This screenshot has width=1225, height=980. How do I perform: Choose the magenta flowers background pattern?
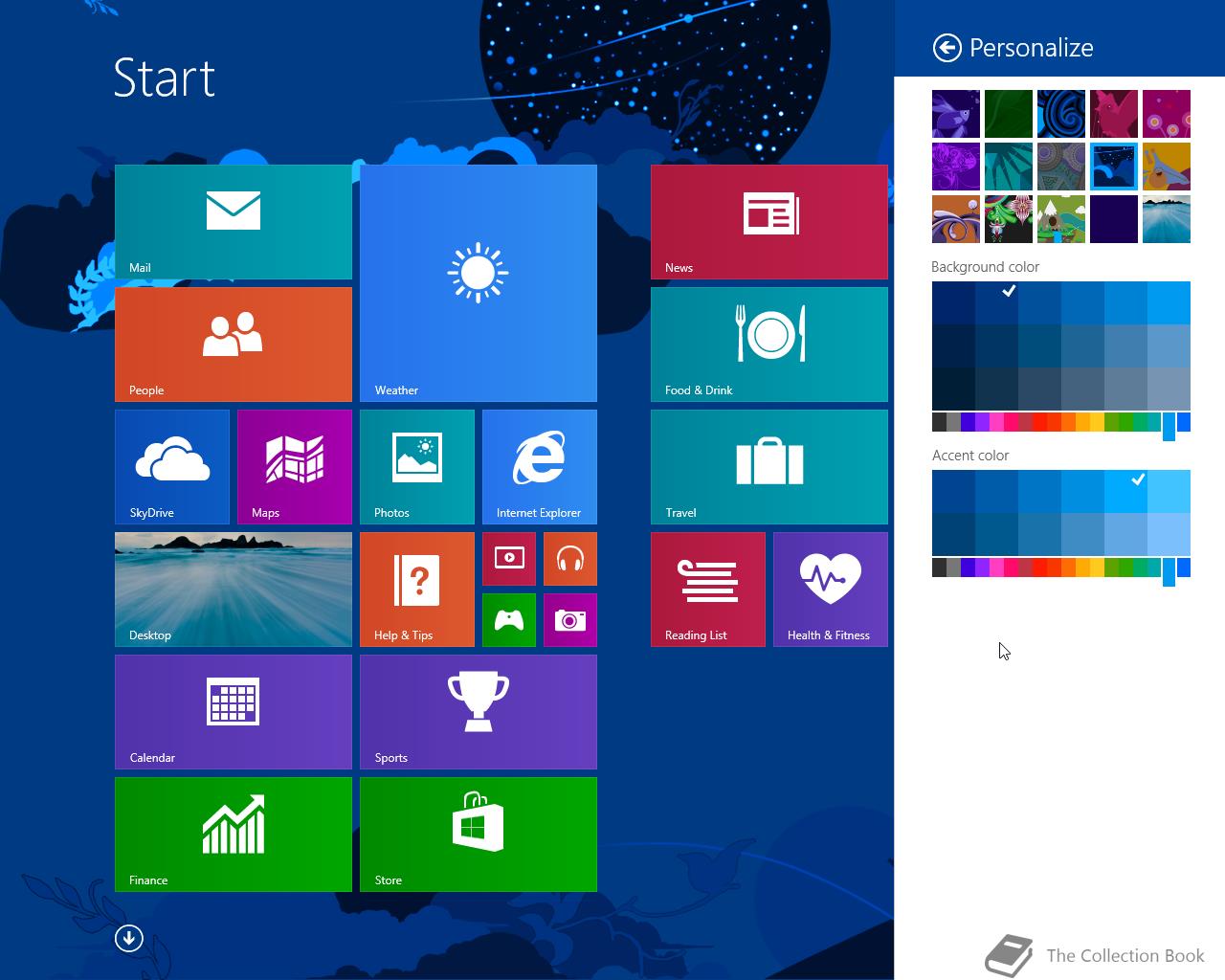coord(1167,114)
